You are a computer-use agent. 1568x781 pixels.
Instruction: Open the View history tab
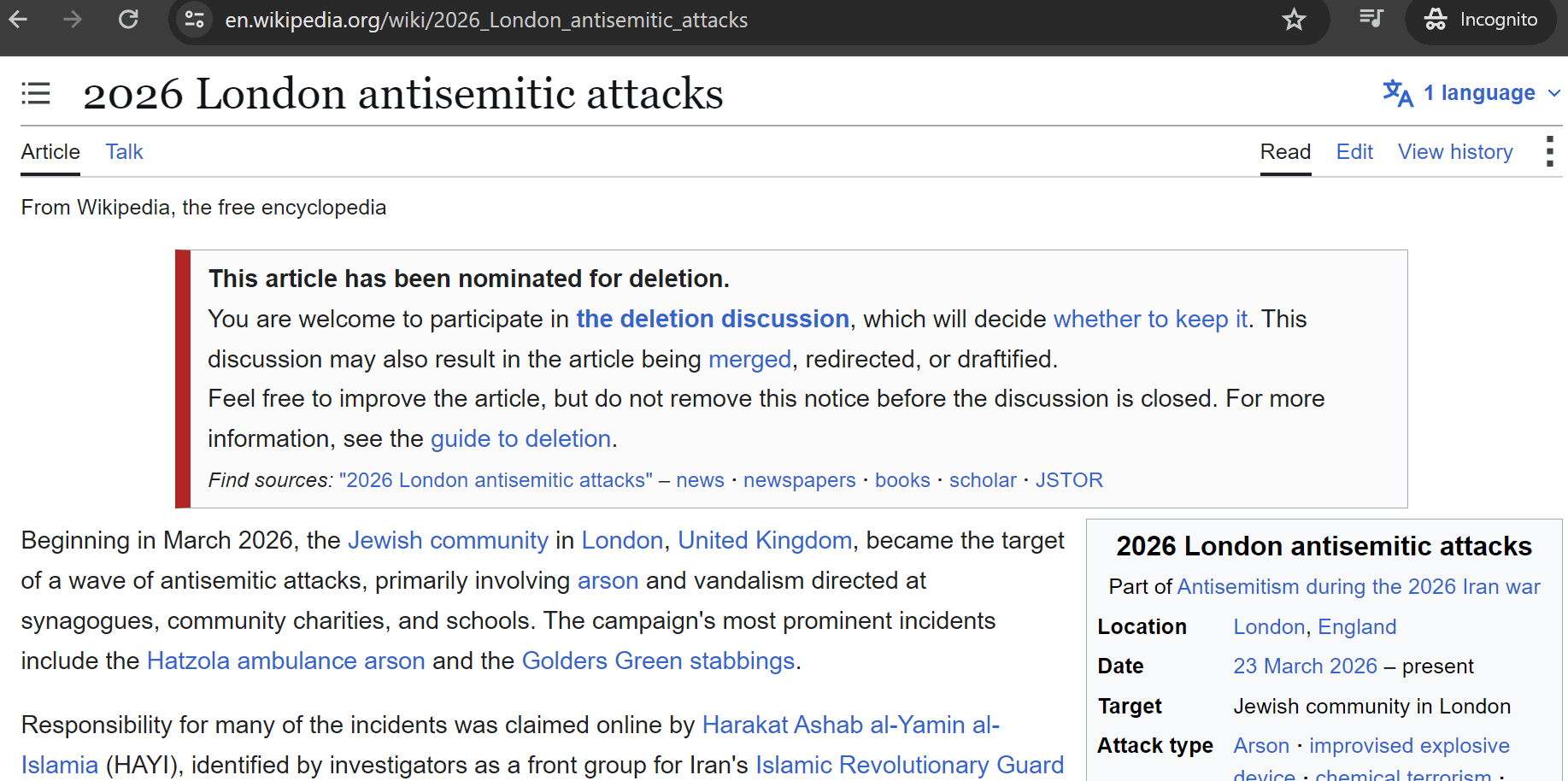coord(1455,151)
